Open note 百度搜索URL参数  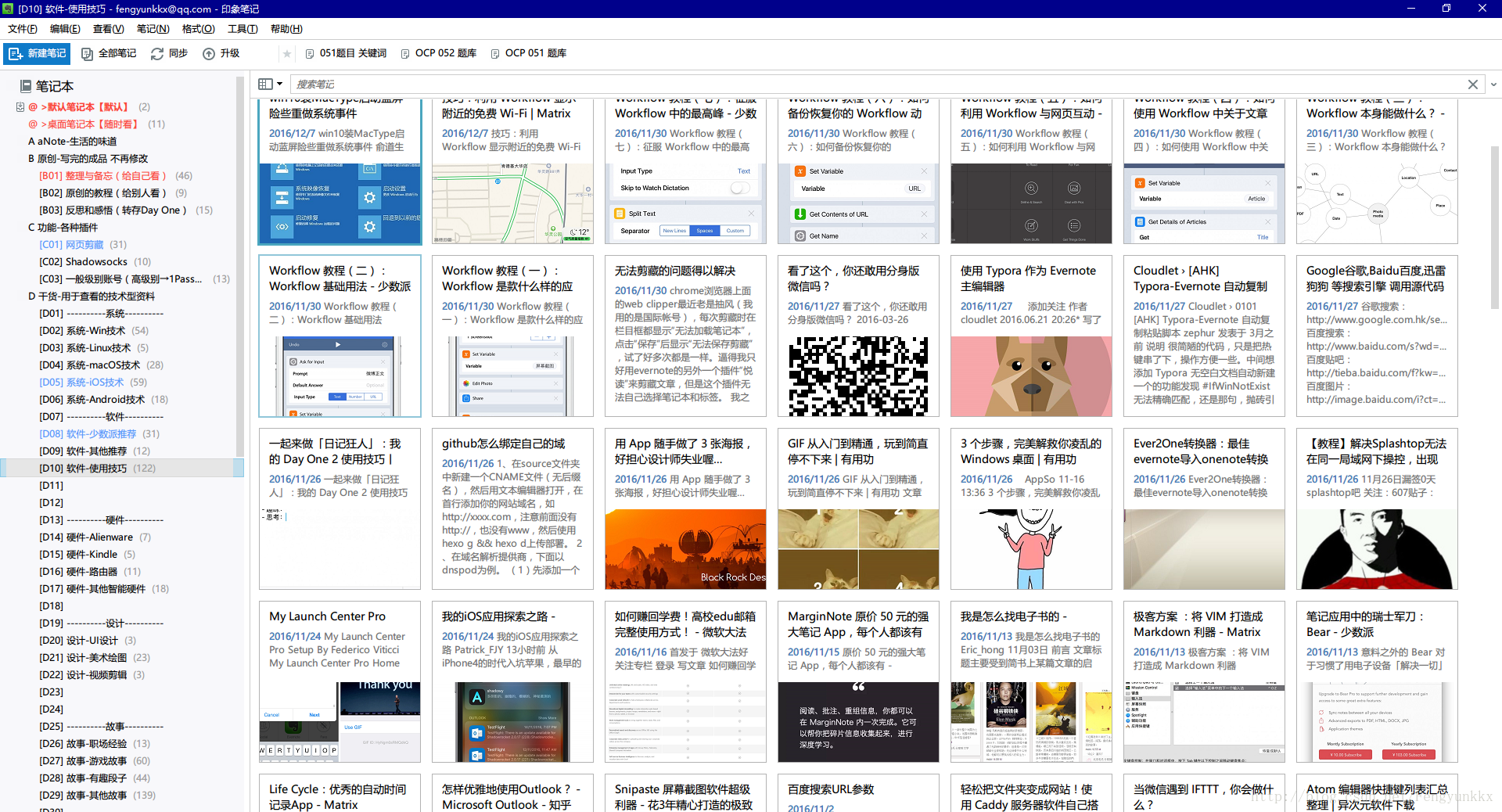[858, 792]
